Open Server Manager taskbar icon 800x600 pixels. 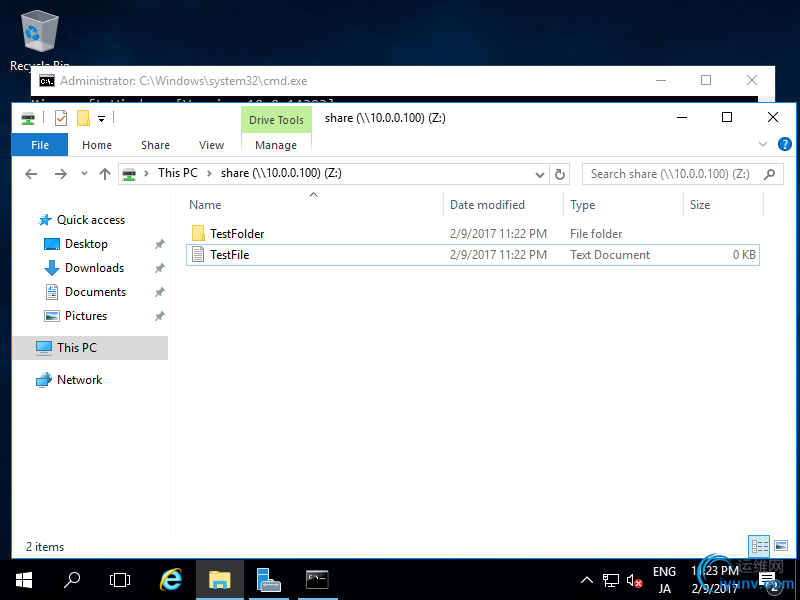268,580
